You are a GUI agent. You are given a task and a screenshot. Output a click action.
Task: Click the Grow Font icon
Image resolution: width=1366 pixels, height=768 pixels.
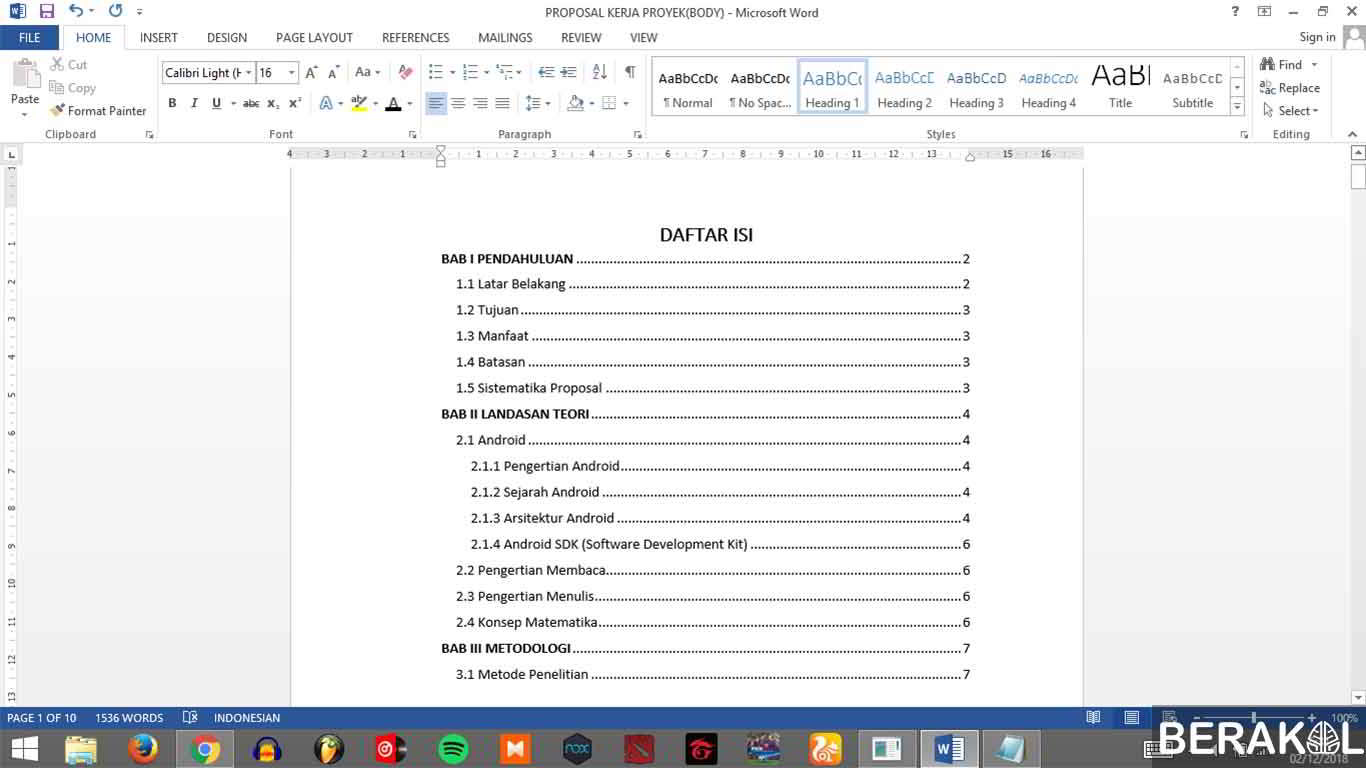312,72
